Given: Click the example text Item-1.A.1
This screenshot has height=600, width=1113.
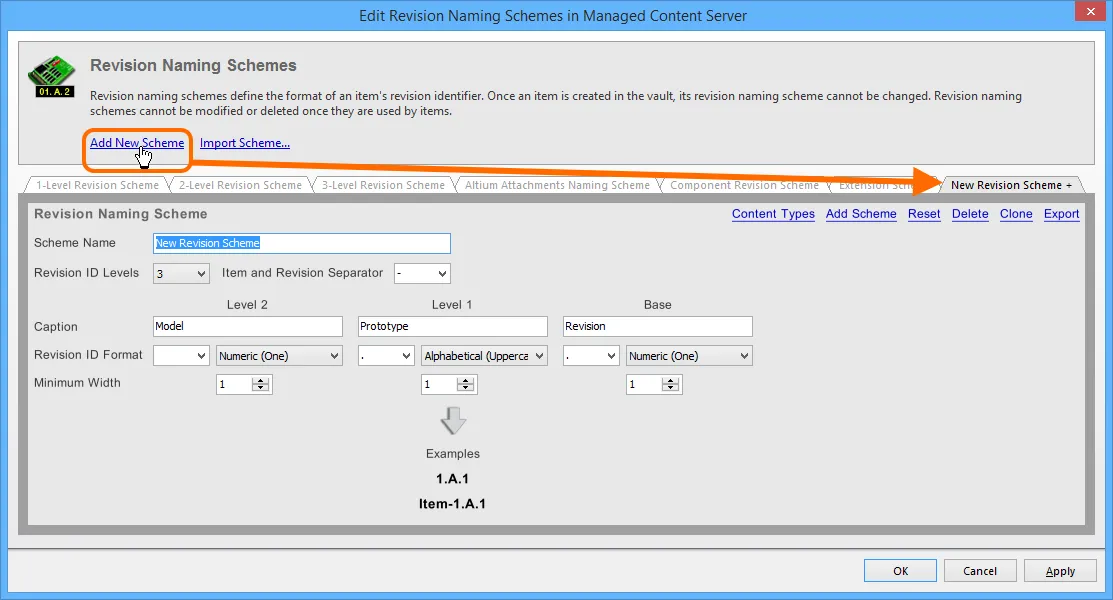Looking at the screenshot, I should pos(452,504).
